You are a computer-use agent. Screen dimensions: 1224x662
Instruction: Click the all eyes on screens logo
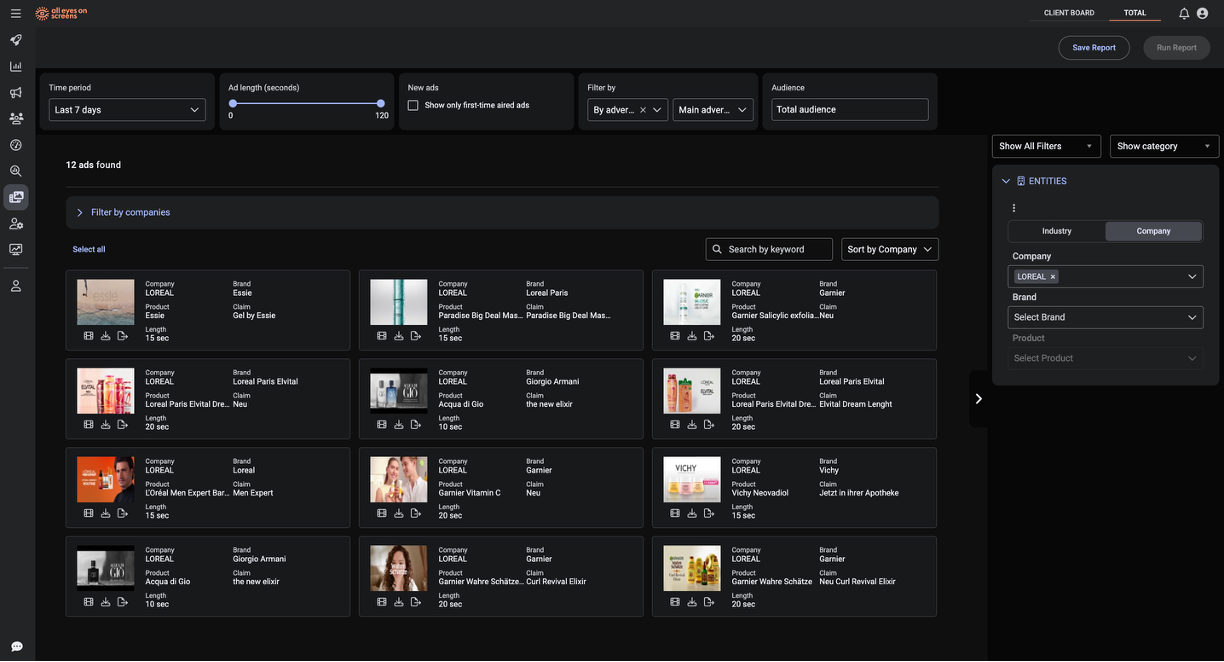(61, 13)
